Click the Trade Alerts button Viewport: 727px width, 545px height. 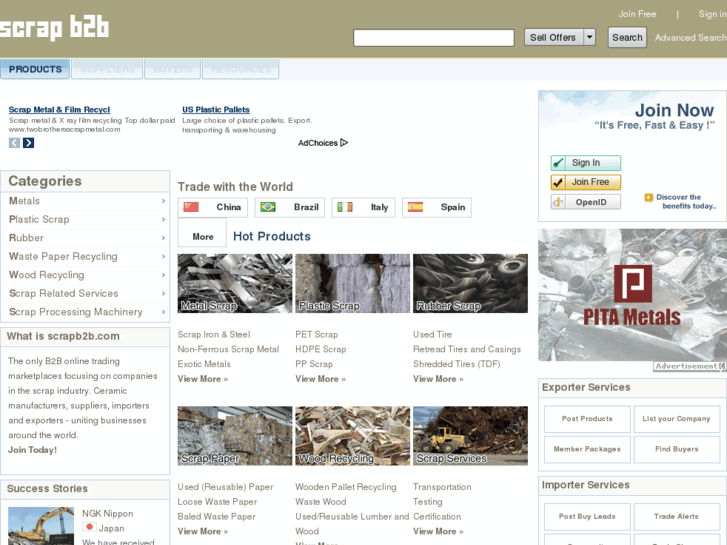676,516
